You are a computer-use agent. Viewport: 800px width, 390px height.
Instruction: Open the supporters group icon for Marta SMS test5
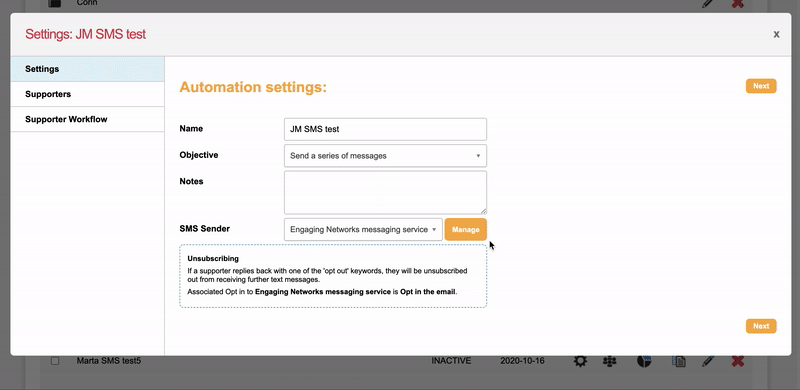click(x=610, y=361)
